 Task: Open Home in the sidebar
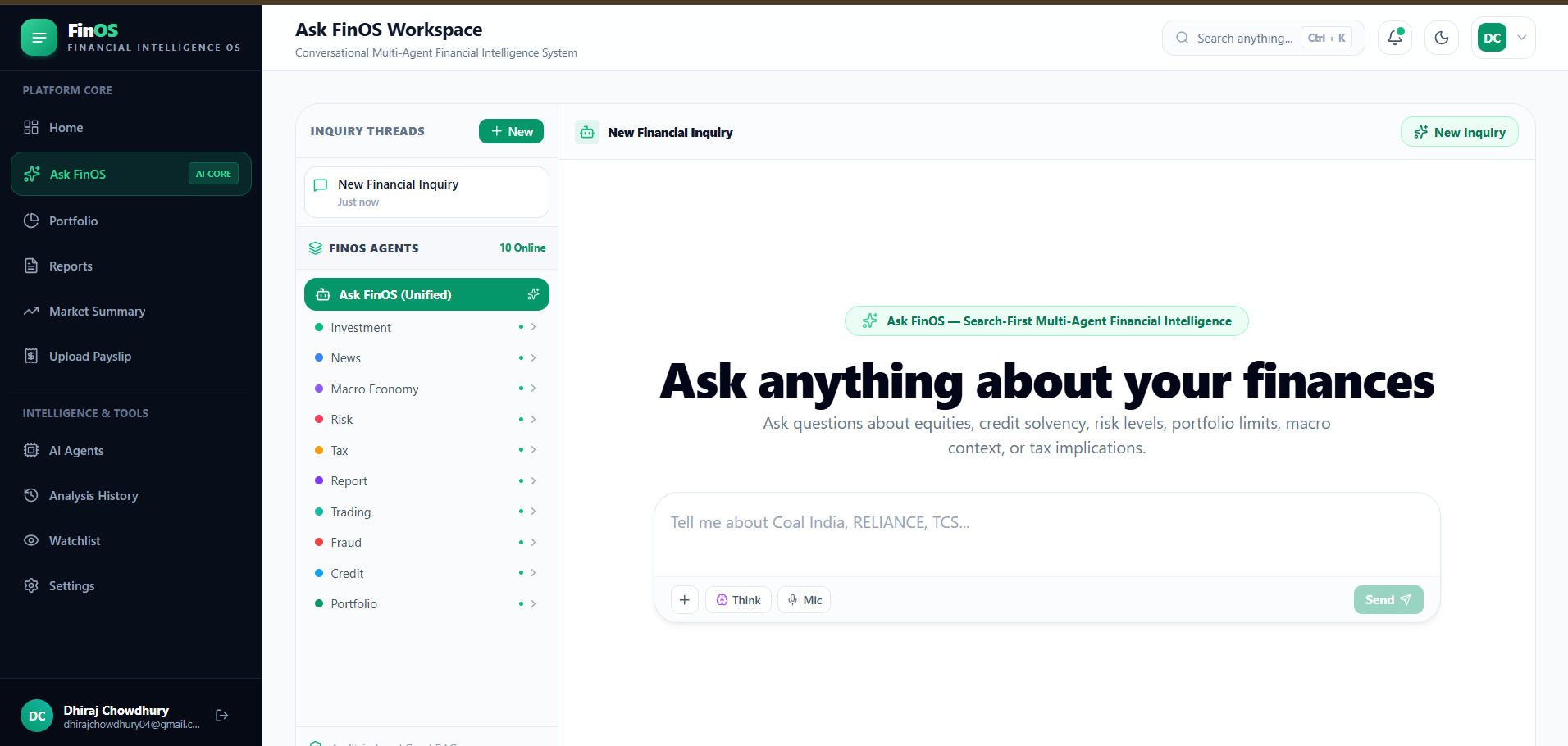click(x=131, y=127)
